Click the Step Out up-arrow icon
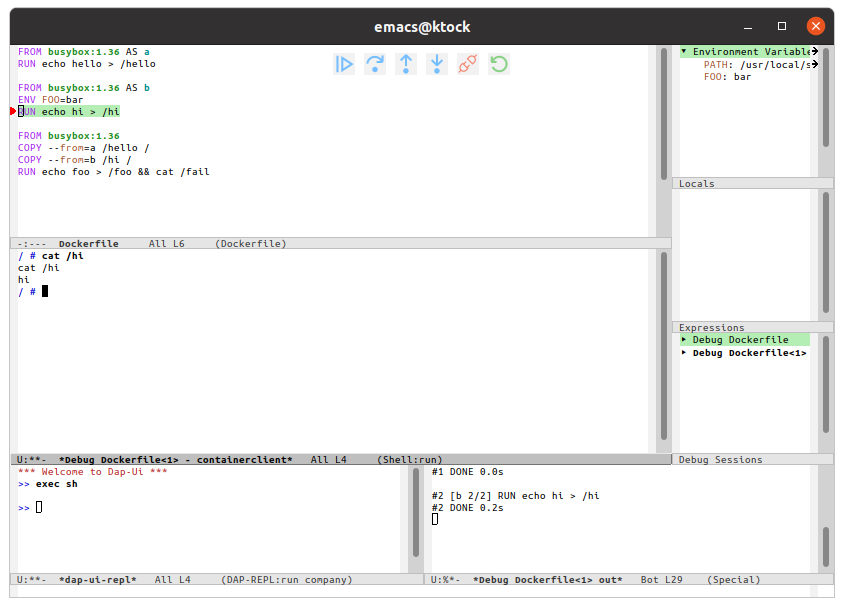This screenshot has width=844, height=607. coord(406,64)
